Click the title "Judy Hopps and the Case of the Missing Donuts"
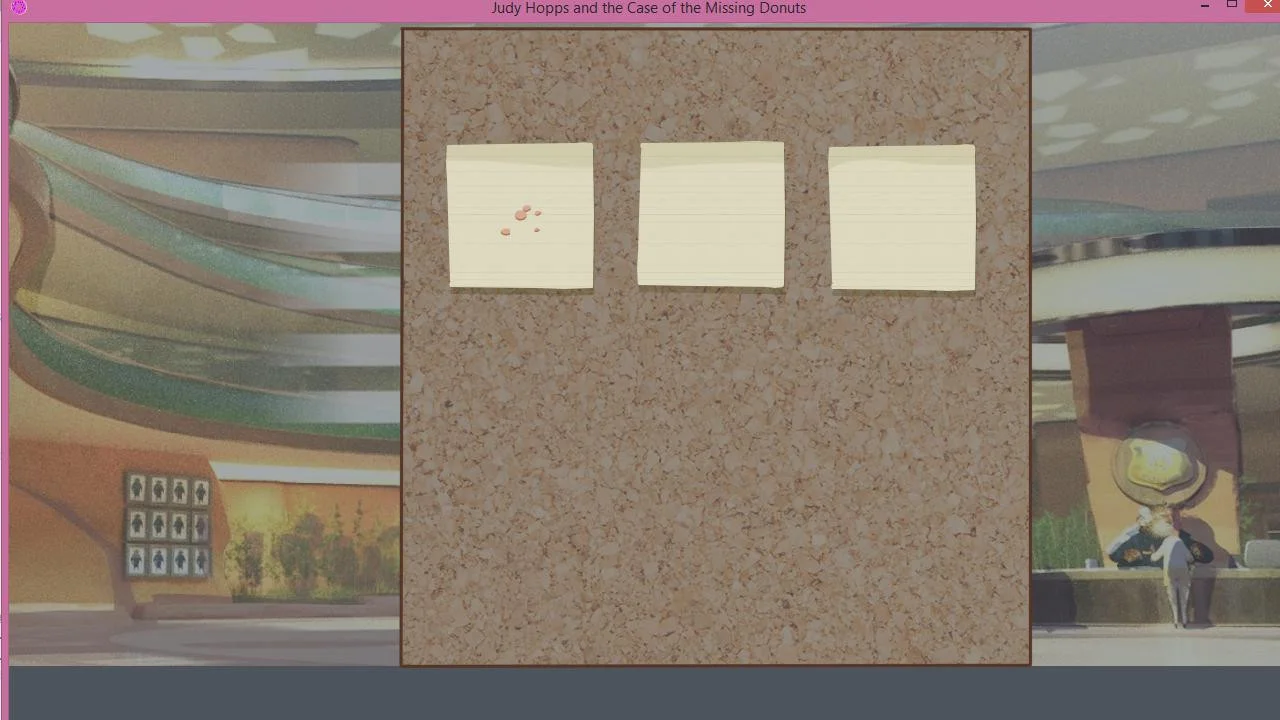The image size is (1280, 720). 648,8
